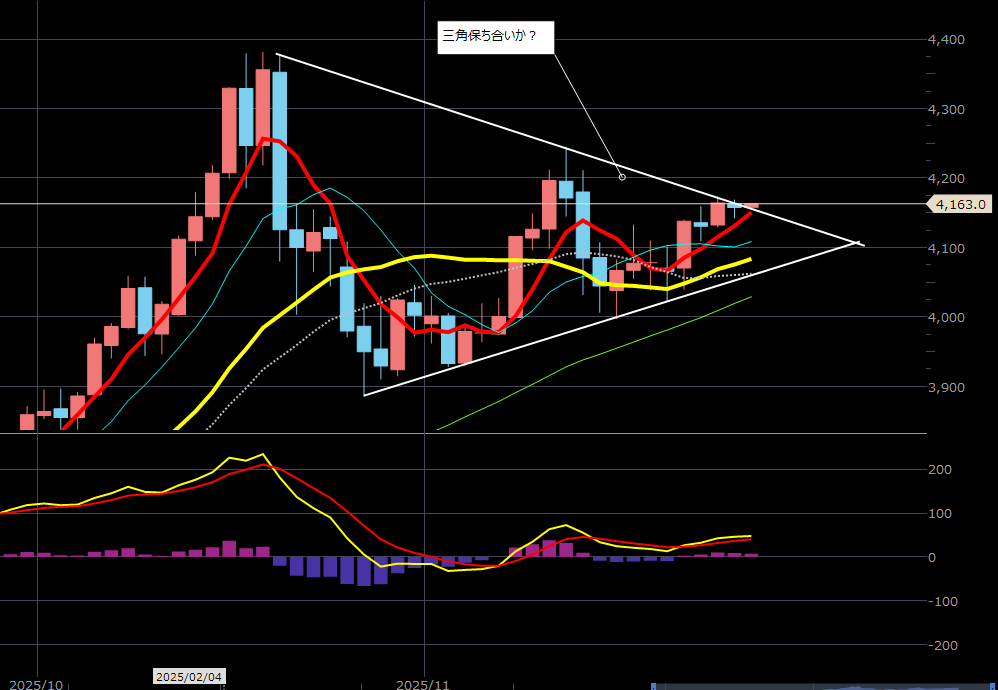Click the apex where the triangle trendlines meet

[x=858, y=242]
